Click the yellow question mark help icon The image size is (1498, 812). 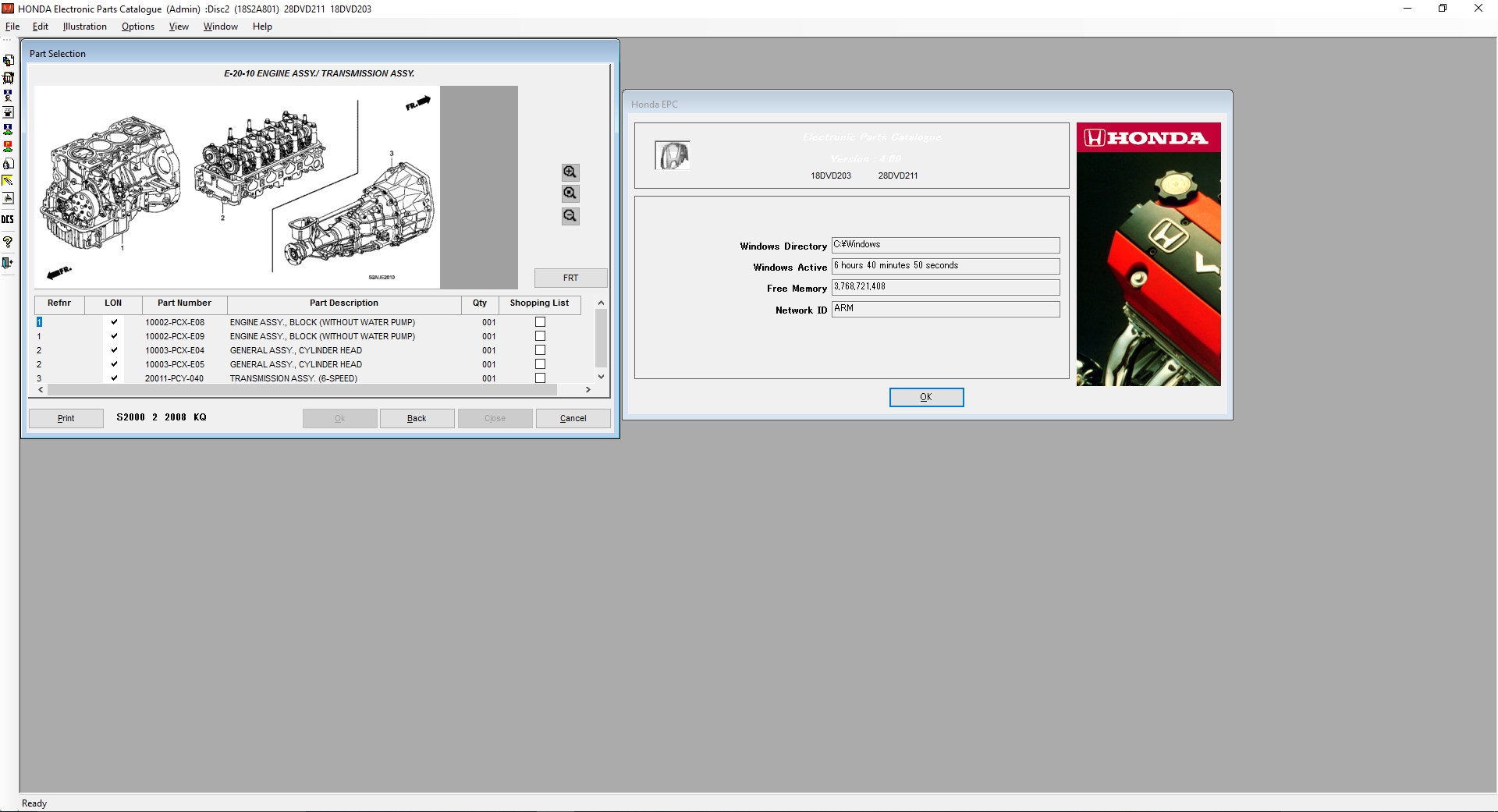[x=8, y=242]
